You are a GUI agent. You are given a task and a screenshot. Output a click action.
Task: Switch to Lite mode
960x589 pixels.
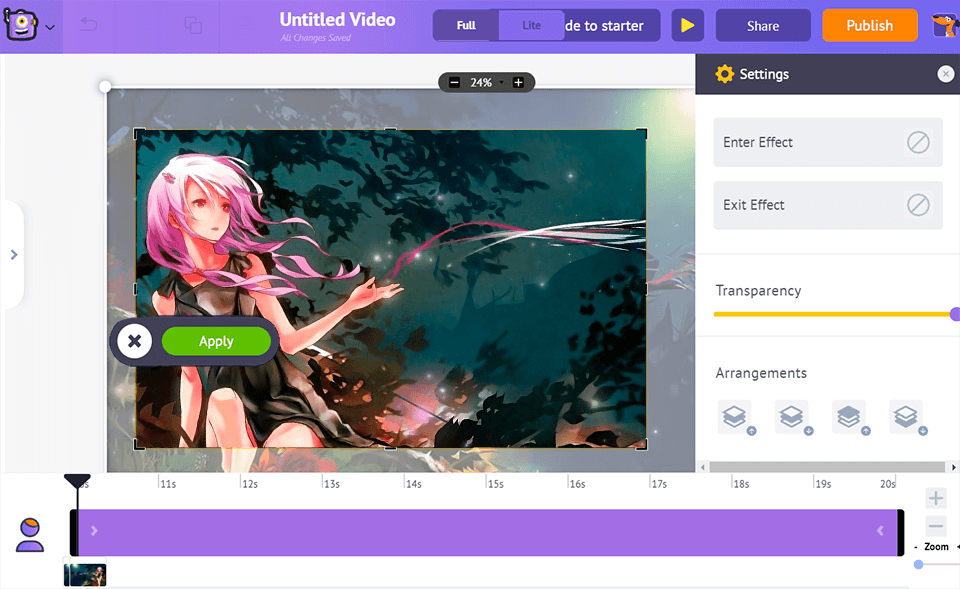click(531, 25)
